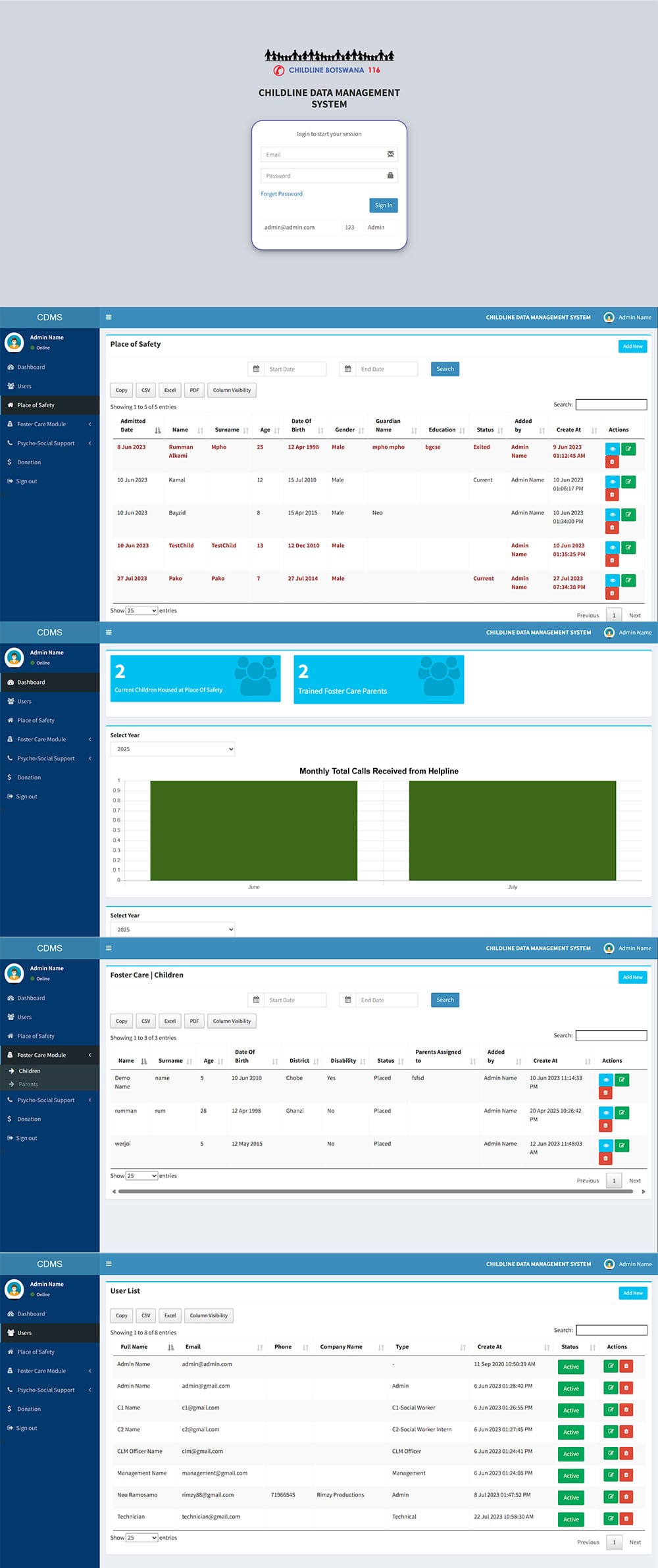Click the Email input field on the login form
The height and width of the screenshot is (1568, 658).
[324, 155]
